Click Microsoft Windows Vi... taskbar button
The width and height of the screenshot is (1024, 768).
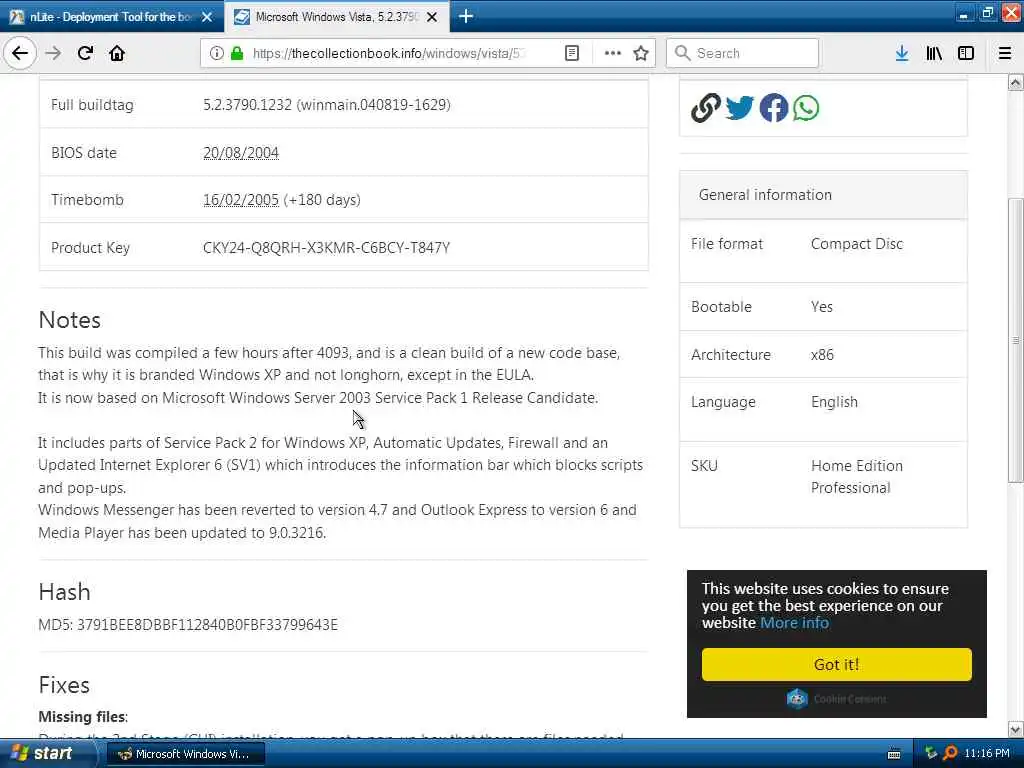[185, 754]
